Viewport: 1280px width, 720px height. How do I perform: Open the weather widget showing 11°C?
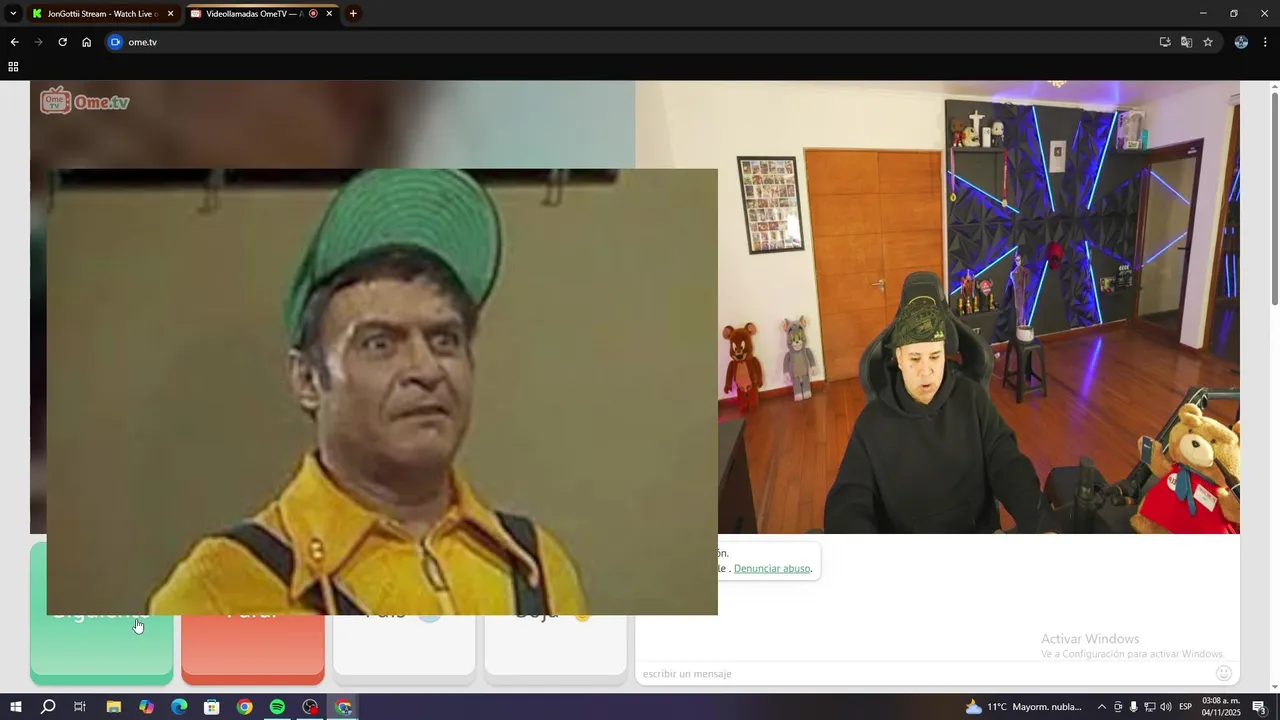click(x=1023, y=707)
